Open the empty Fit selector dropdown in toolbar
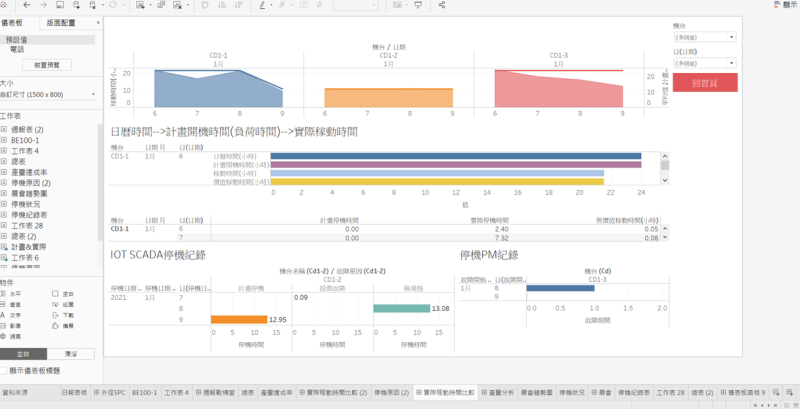Screen dimensions: 800x409 pos(356,5)
